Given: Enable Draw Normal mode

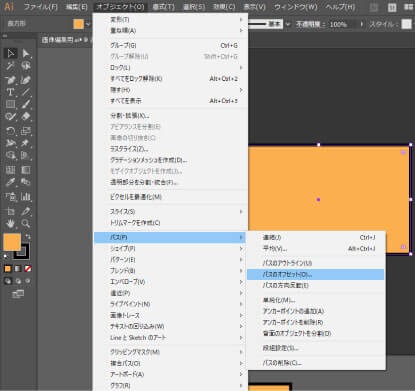Looking at the screenshot, I should [7, 281].
